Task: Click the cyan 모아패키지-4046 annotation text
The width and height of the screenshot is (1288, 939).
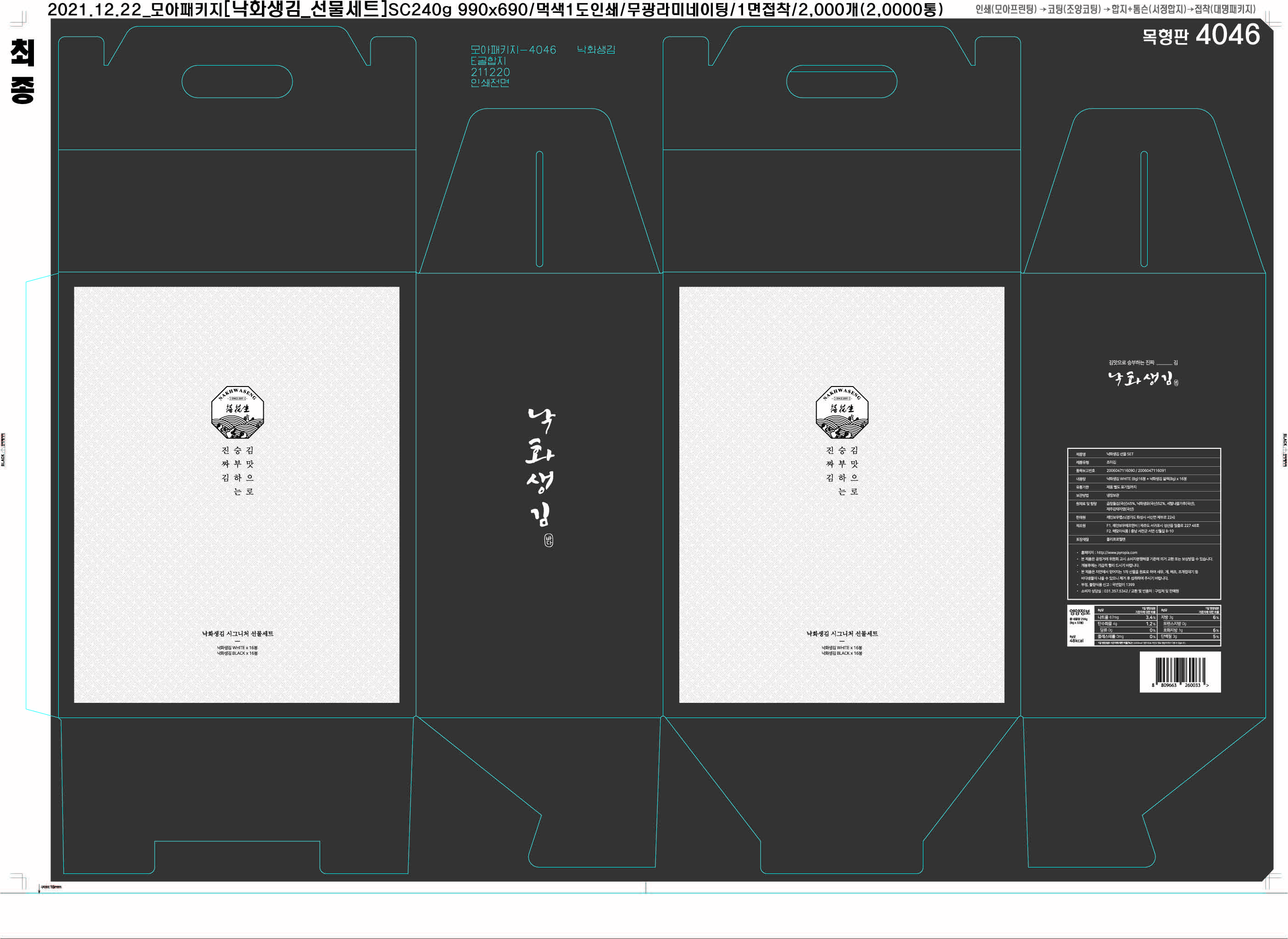Action: (513, 50)
